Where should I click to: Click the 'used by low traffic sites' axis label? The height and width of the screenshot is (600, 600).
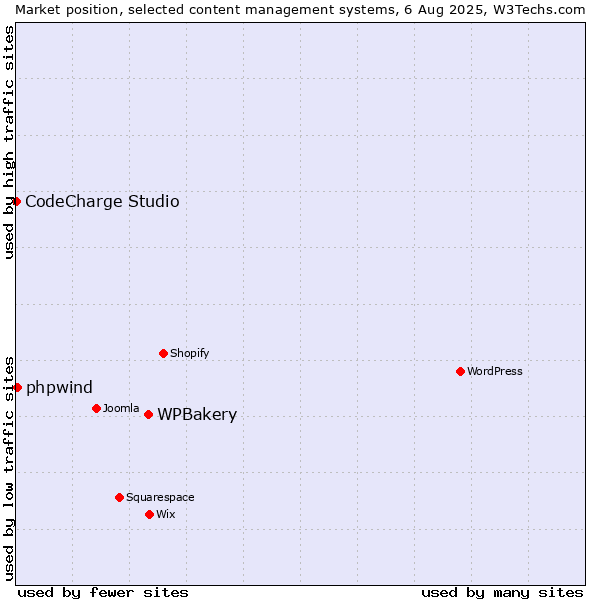(8, 469)
